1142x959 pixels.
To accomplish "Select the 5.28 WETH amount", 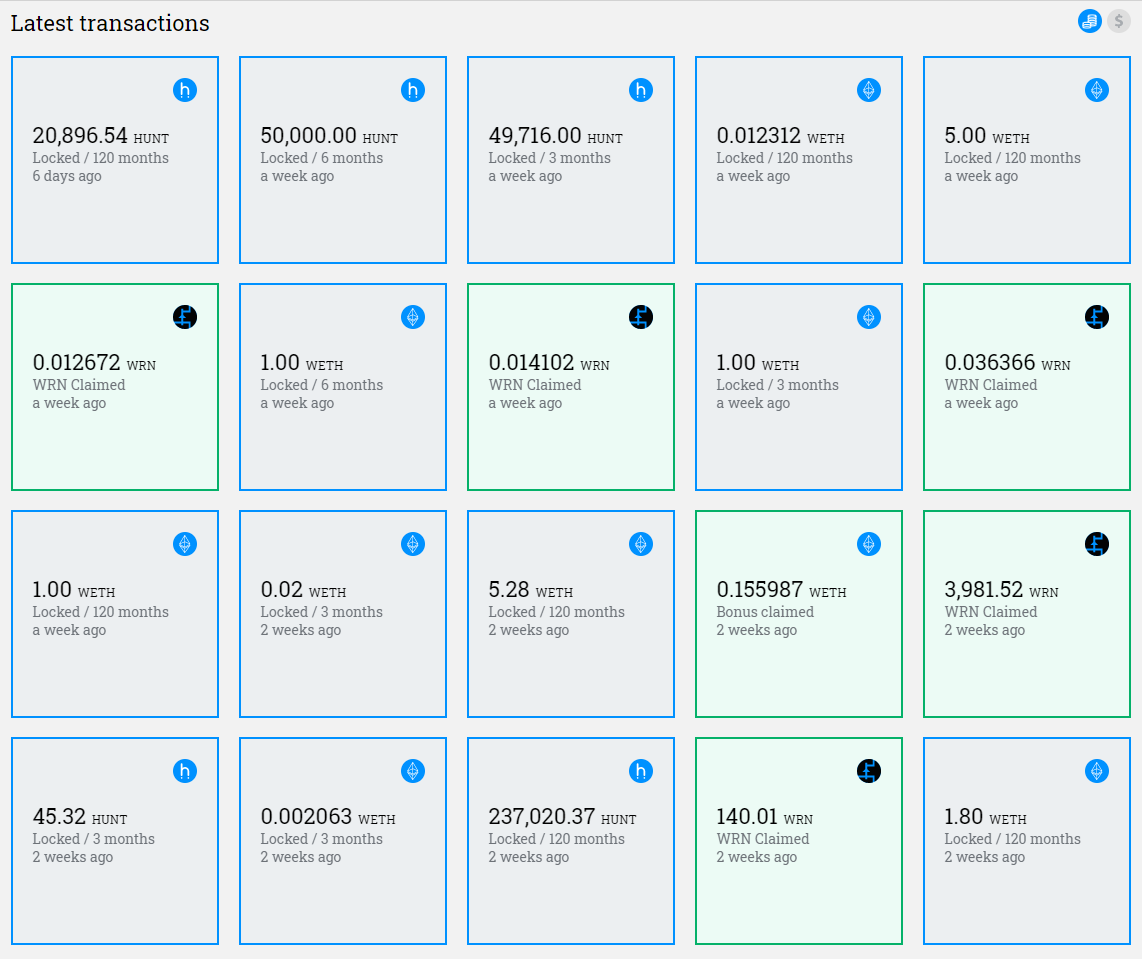I will point(531,590).
